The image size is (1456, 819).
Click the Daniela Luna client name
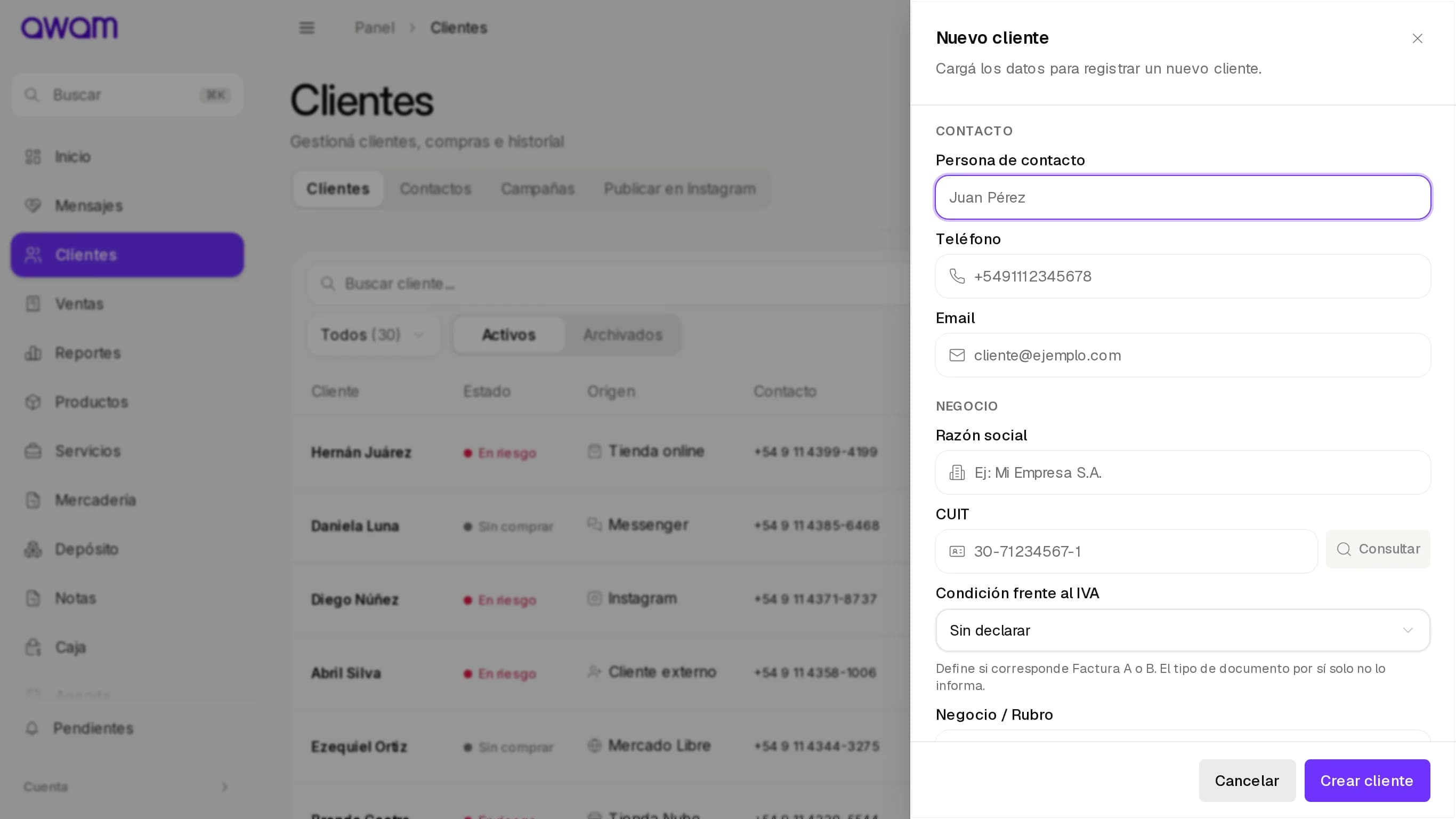click(354, 526)
